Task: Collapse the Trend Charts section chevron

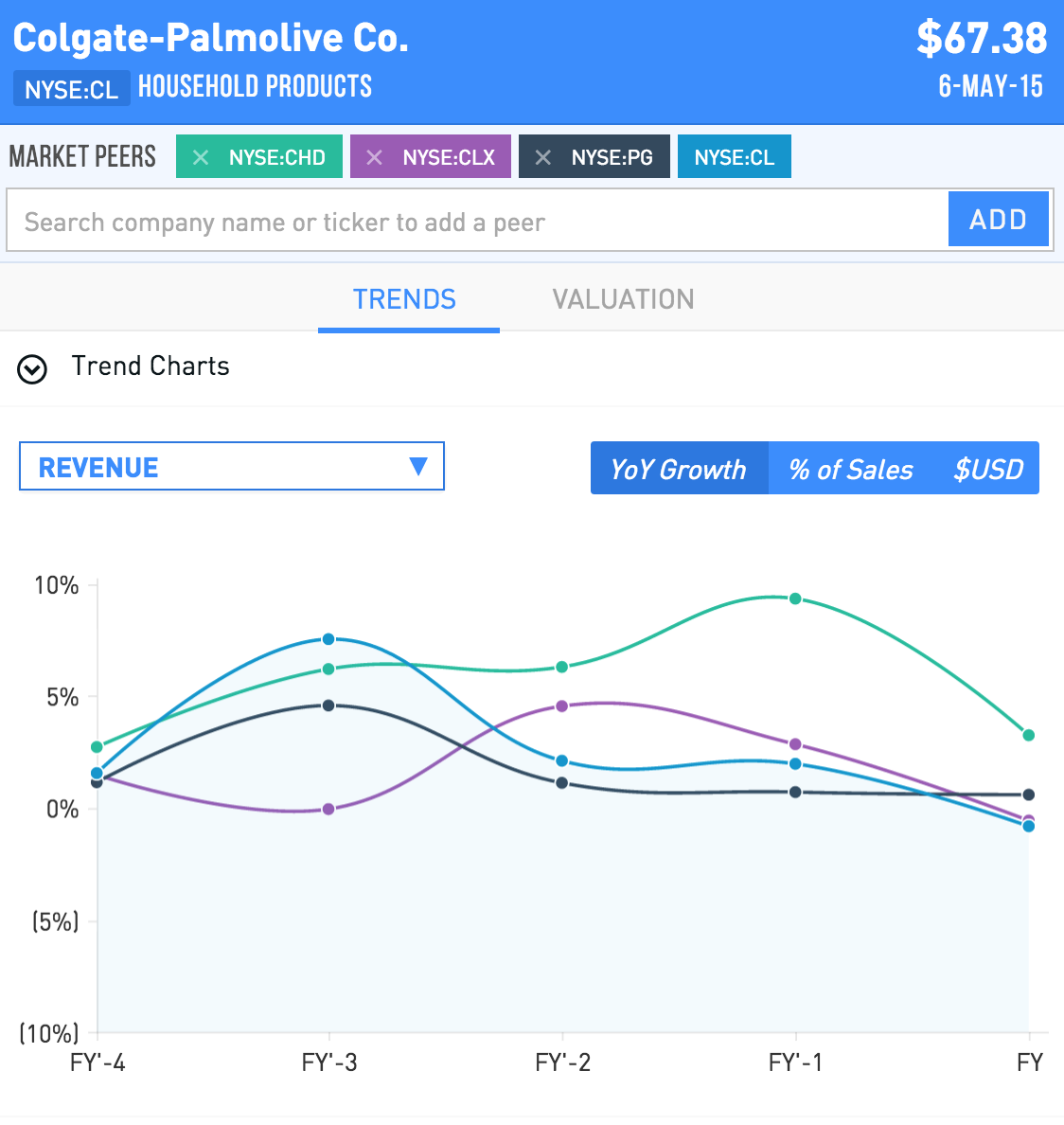Action: click(x=32, y=369)
